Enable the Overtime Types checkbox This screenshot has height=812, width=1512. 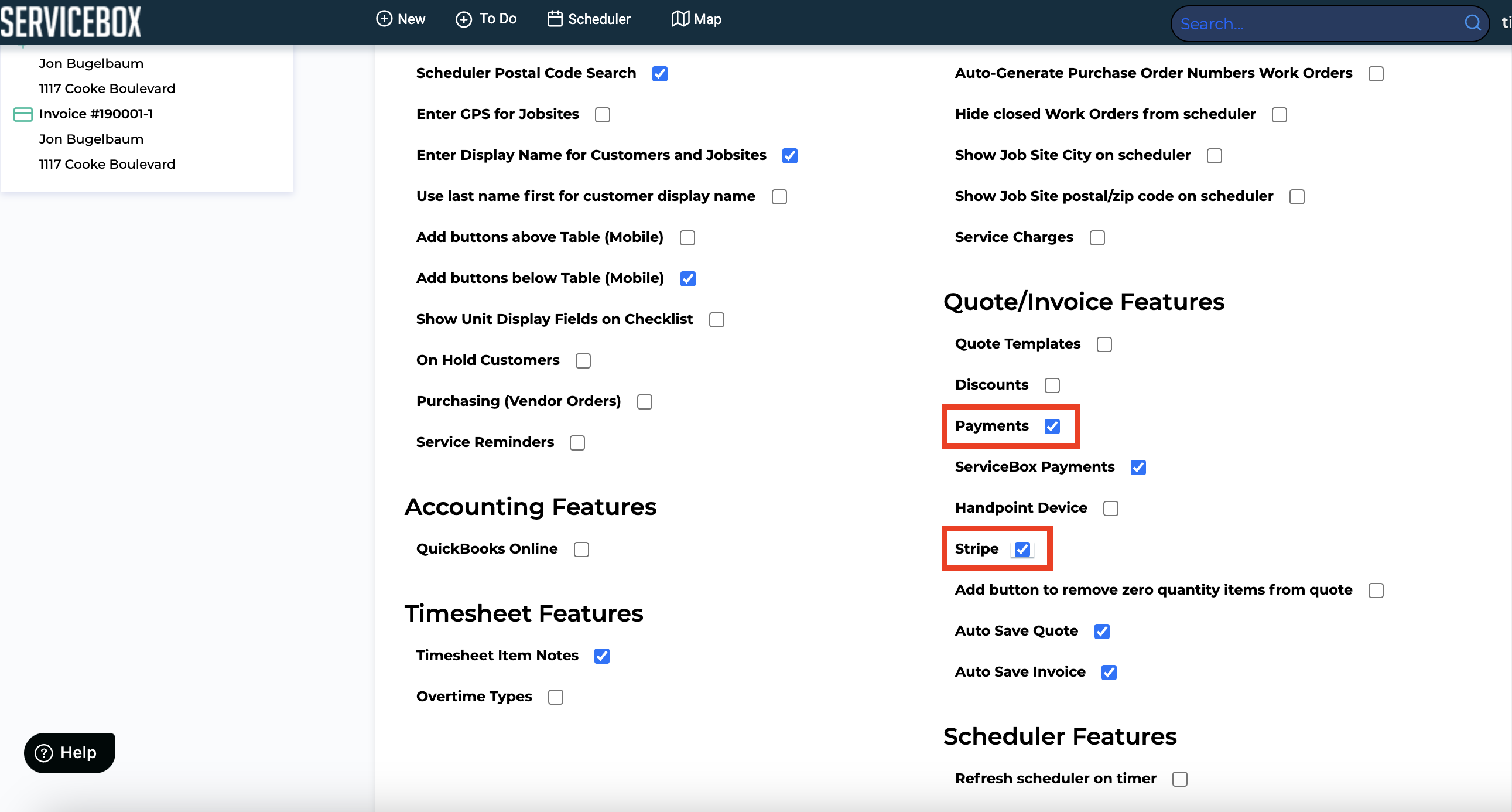555,697
